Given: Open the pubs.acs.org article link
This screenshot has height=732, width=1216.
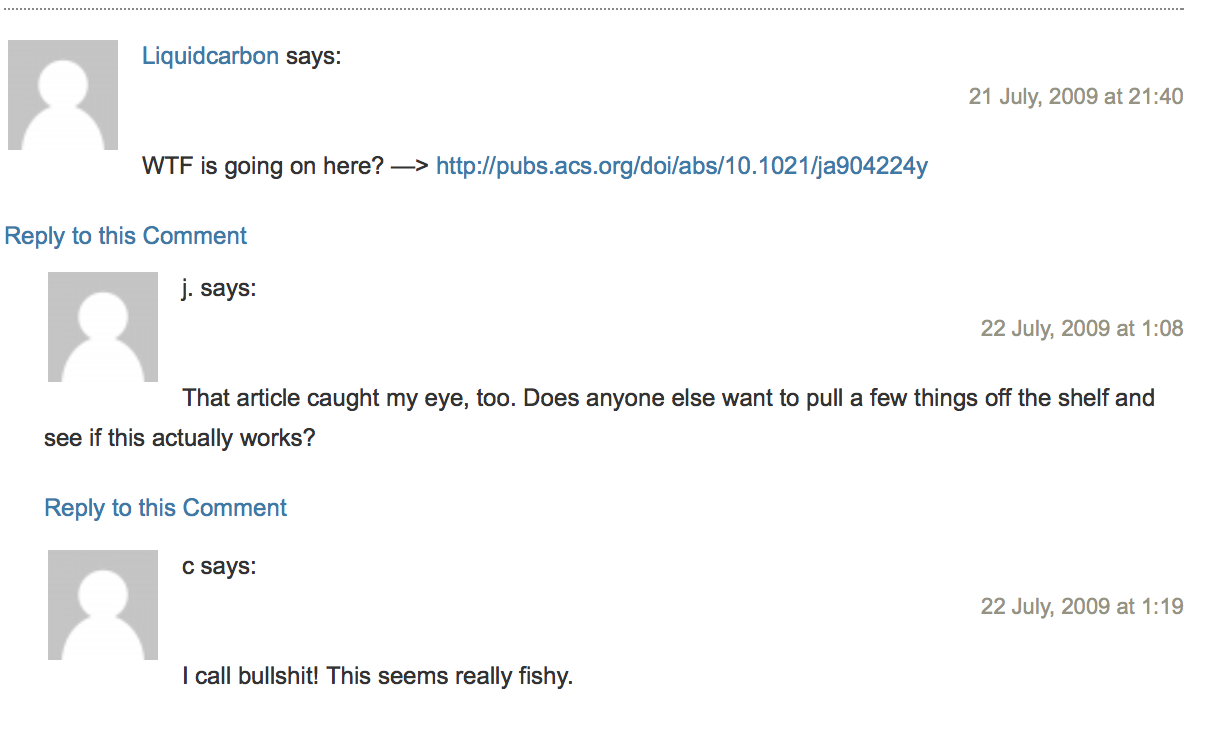Looking at the screenshot, I should 682,166.
